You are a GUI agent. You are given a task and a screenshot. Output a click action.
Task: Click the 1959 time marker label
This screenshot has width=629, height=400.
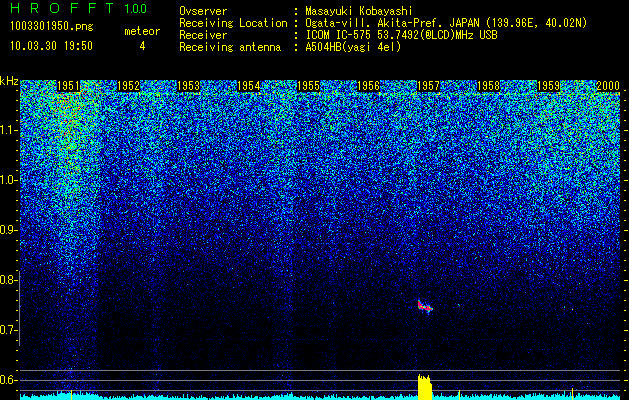tap(548, 86)
